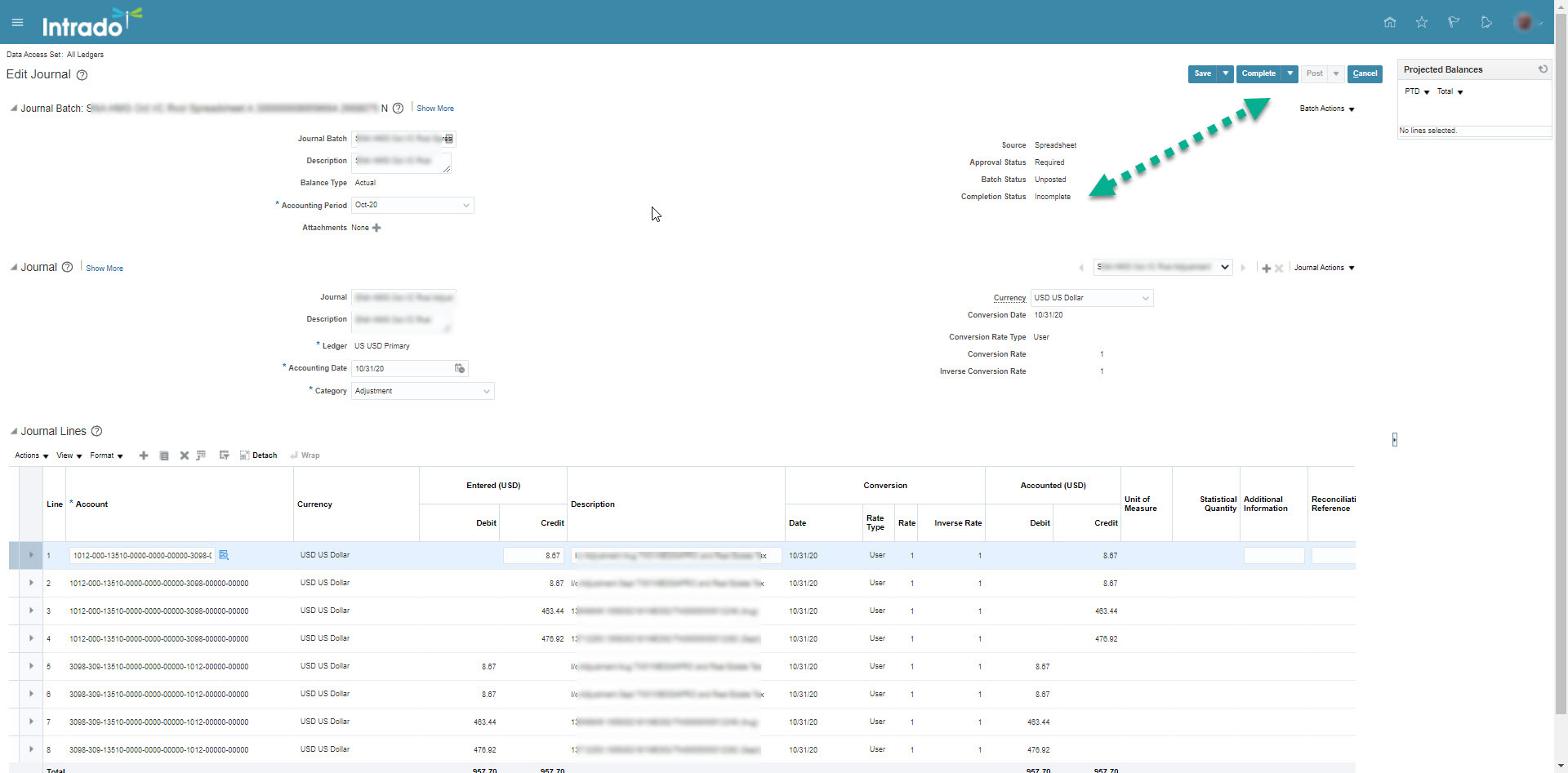
Task: Click the Complete button
Action: click(x=1258, y=73)
